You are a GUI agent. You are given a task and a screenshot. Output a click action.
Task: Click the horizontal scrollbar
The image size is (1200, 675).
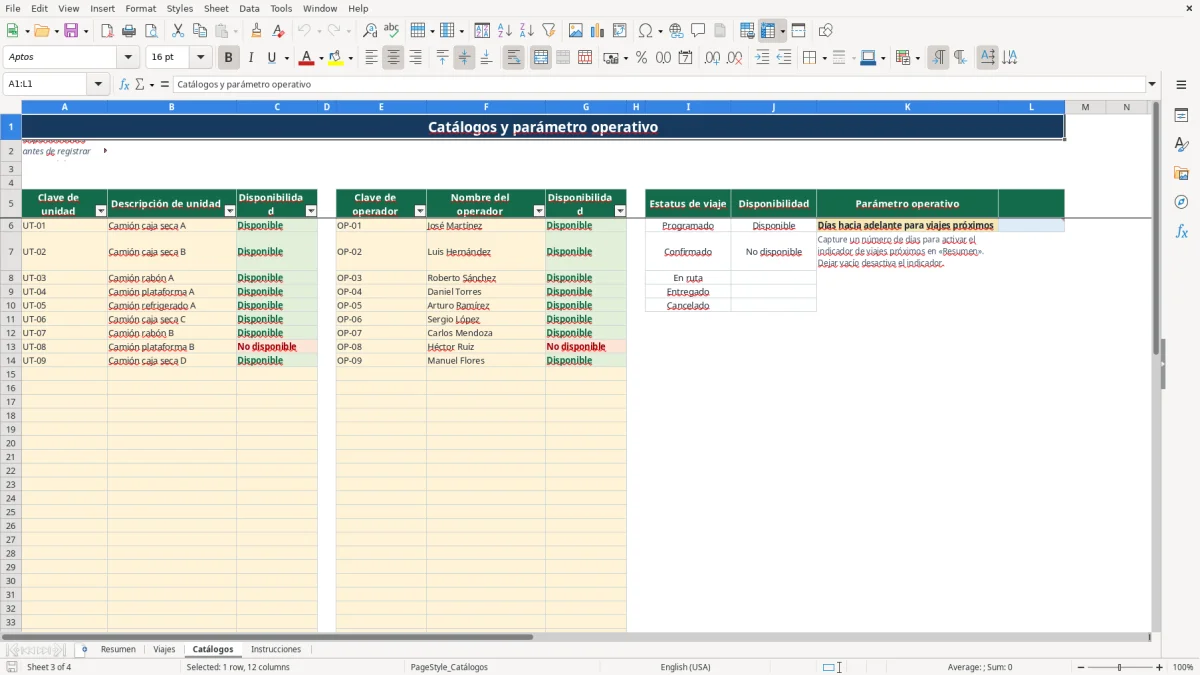tap(267, 636)
